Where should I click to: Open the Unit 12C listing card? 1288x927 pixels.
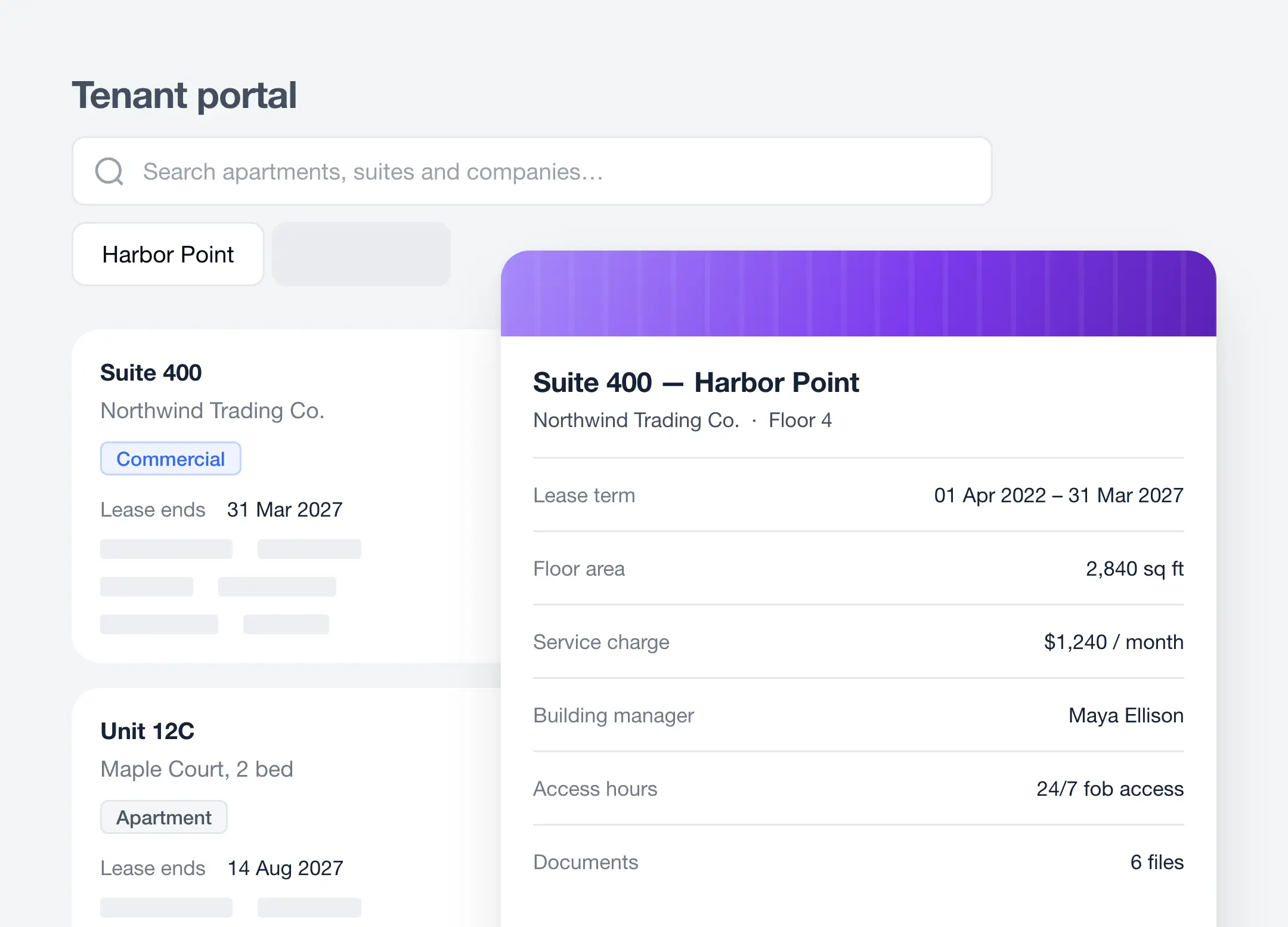coord(286,808)
